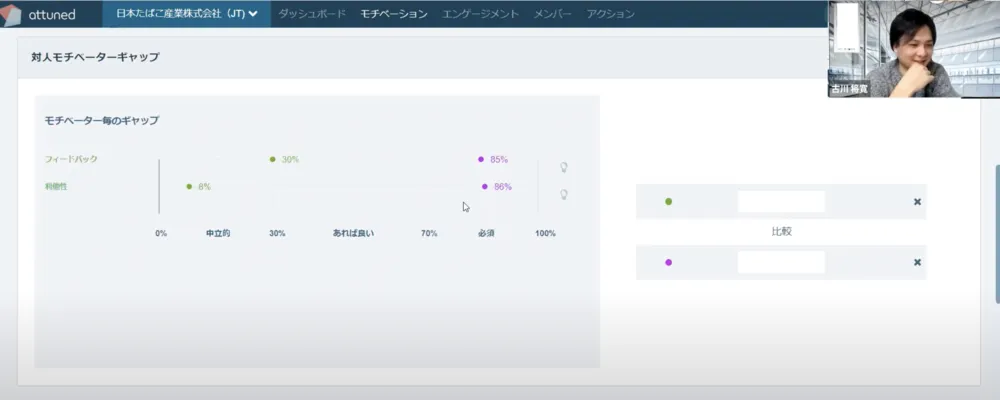Select the アクション tab
This screenshot has height=400, width=1000.
(x=610, y=14)
